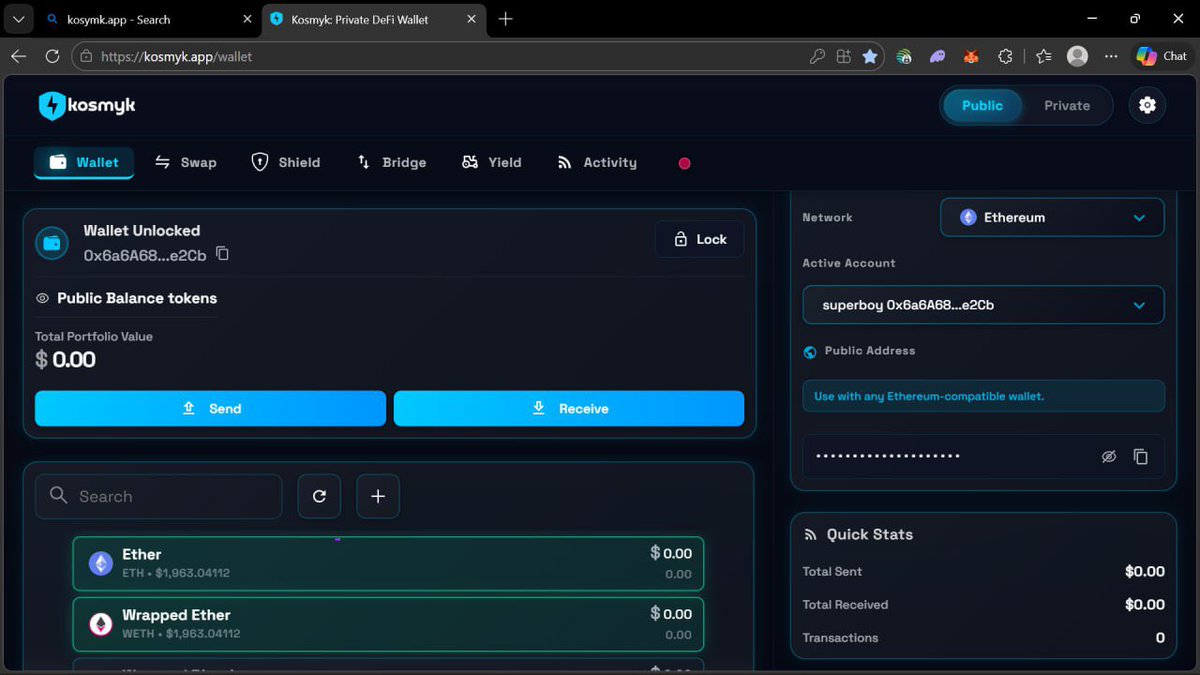Open the MetaMask fox extension
Image resolution: width=1200 pixels, height=675 pixels.
[x=971, y=57]
